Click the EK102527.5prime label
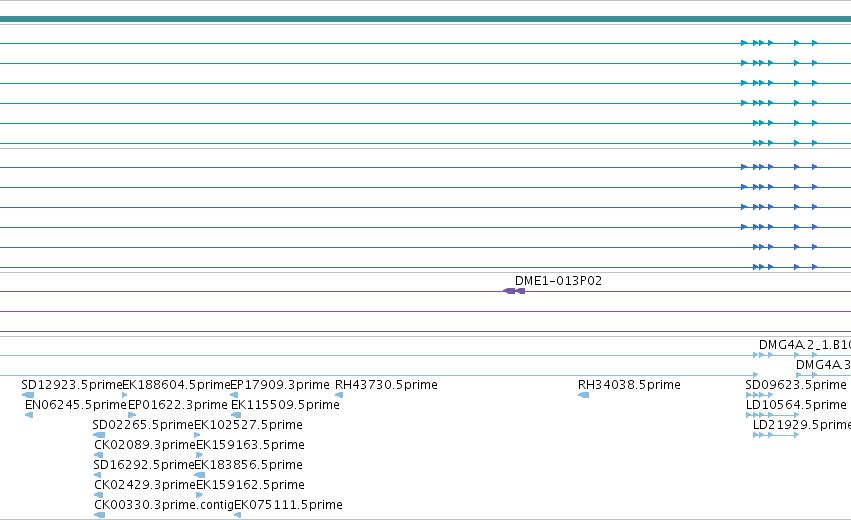The image size is (851, 520). click(x=248, y=425)
